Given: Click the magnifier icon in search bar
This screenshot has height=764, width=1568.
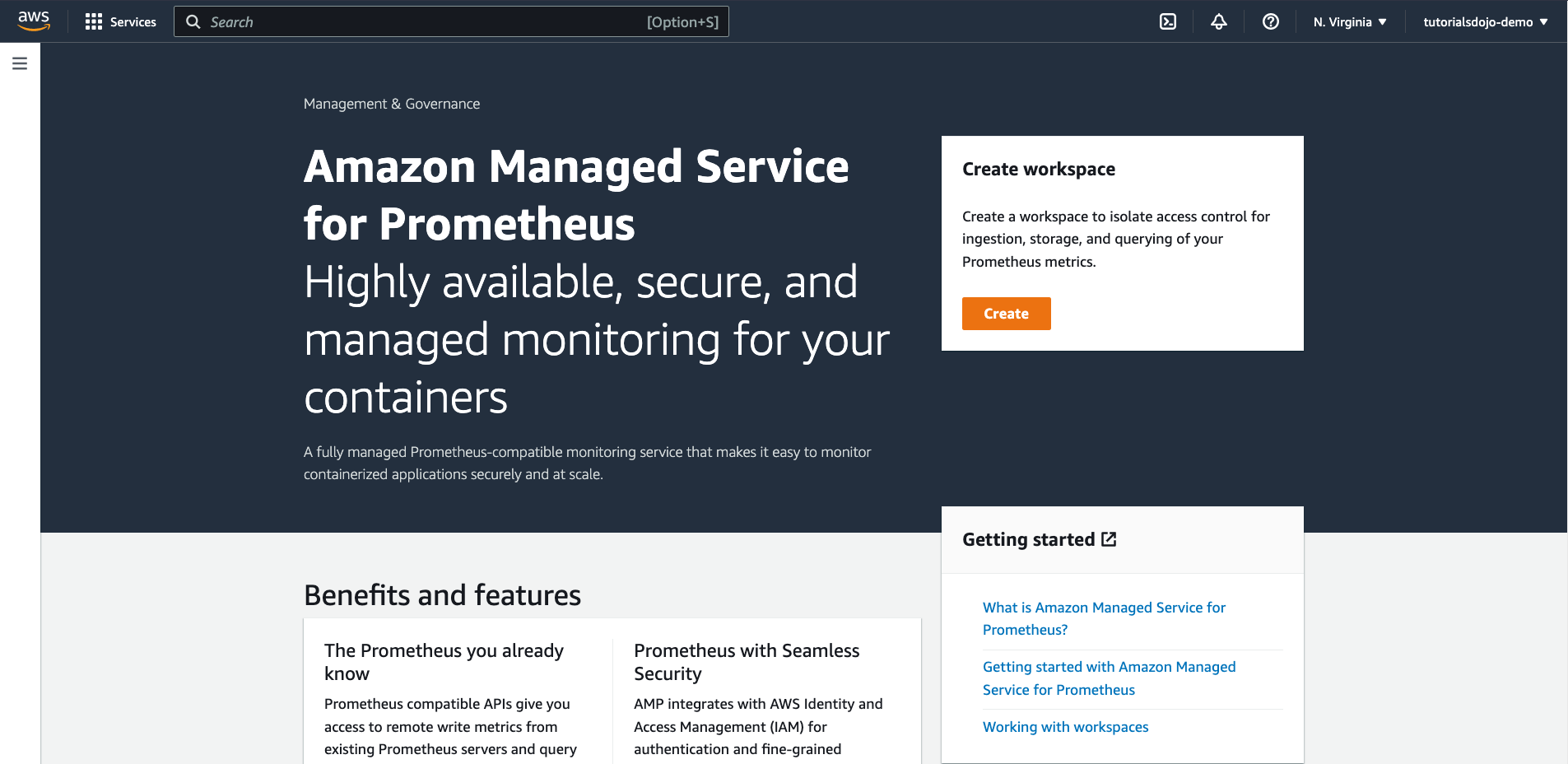Looking at the screenshot, I should [x=193, y=22].
